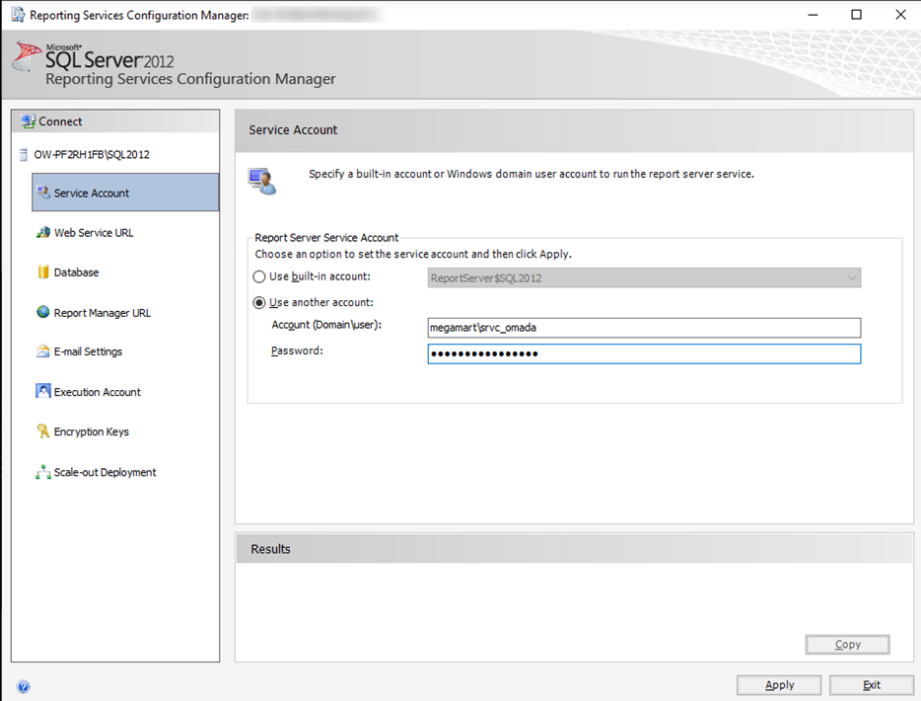The width and height of the screenshot is (921, 701).
Task: Open help via the blue question icon
Action: point(23,686)
